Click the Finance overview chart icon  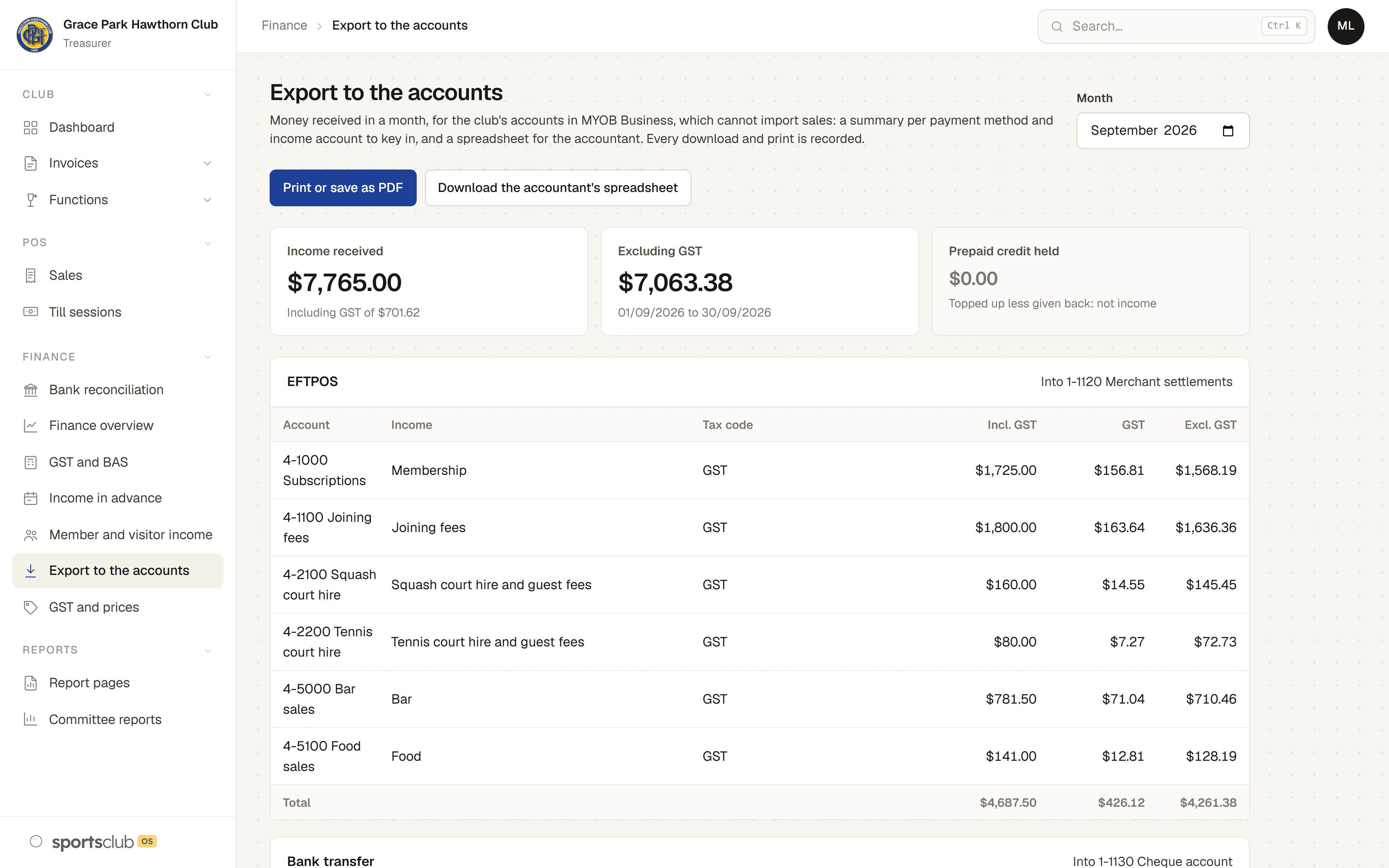point(30,426)
